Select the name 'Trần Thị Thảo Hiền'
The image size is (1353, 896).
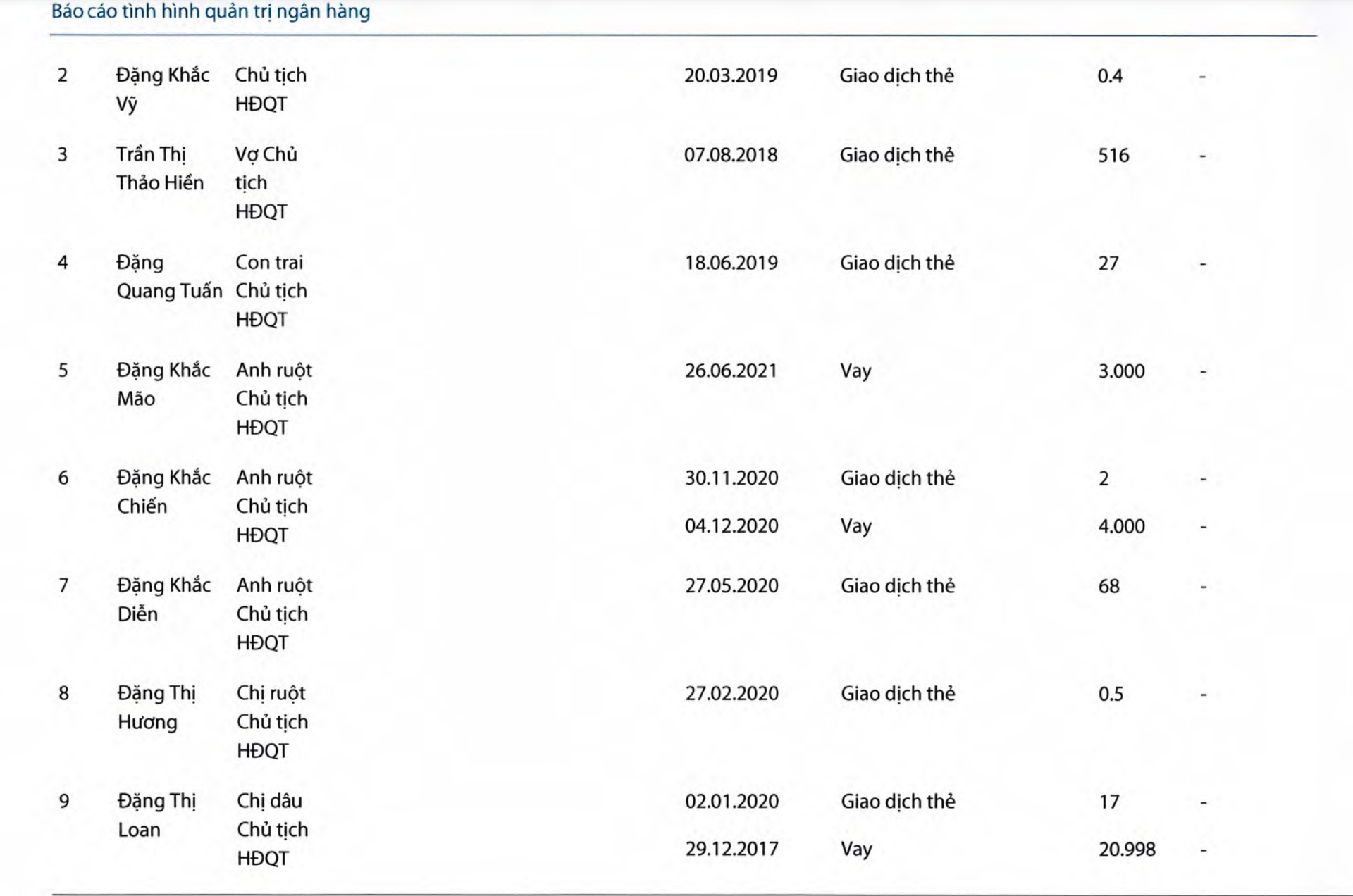coord(160,168)
